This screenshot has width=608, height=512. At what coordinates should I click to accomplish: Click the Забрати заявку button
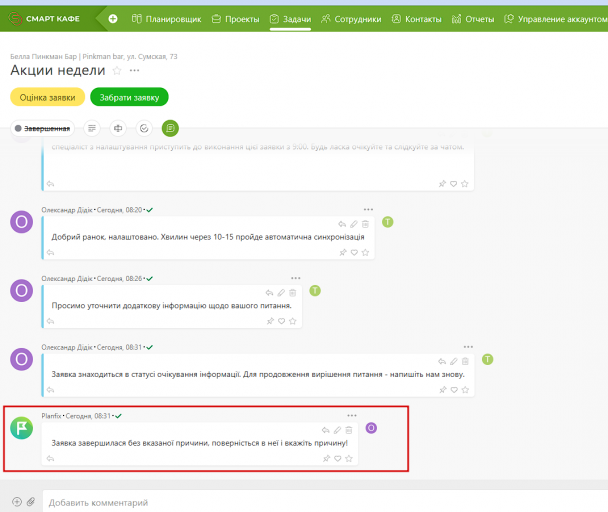pyautogui.click(x=130, y=97)
